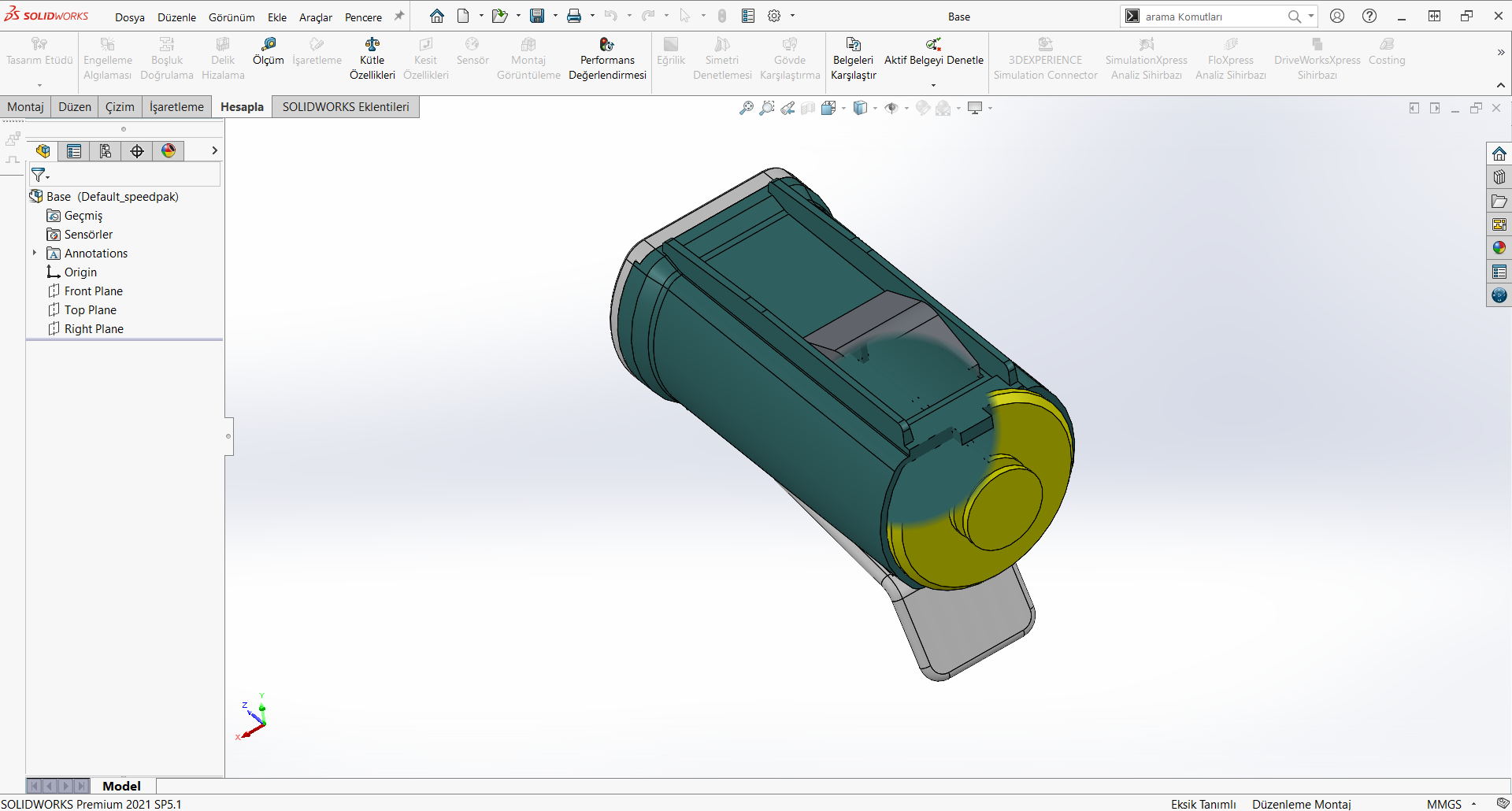Open the Pencere menu
This screenshot has width=1512, height=811.
(363, 17)
